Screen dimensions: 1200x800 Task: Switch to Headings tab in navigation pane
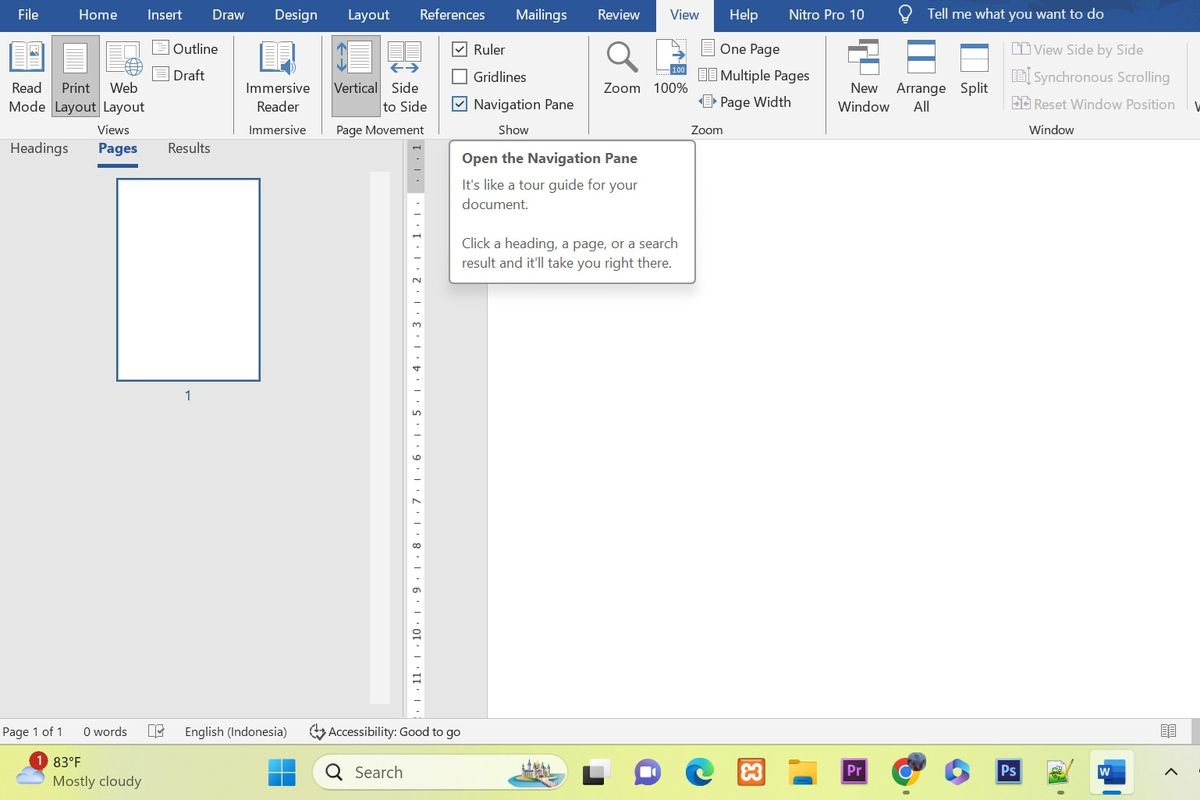coord(39,148)
